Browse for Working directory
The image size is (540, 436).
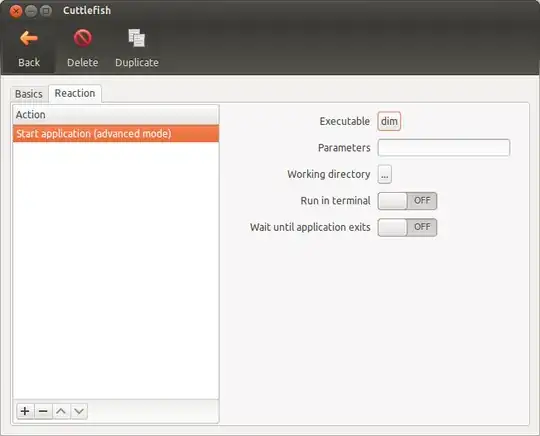pyautogui.click(x=385, y=174)
